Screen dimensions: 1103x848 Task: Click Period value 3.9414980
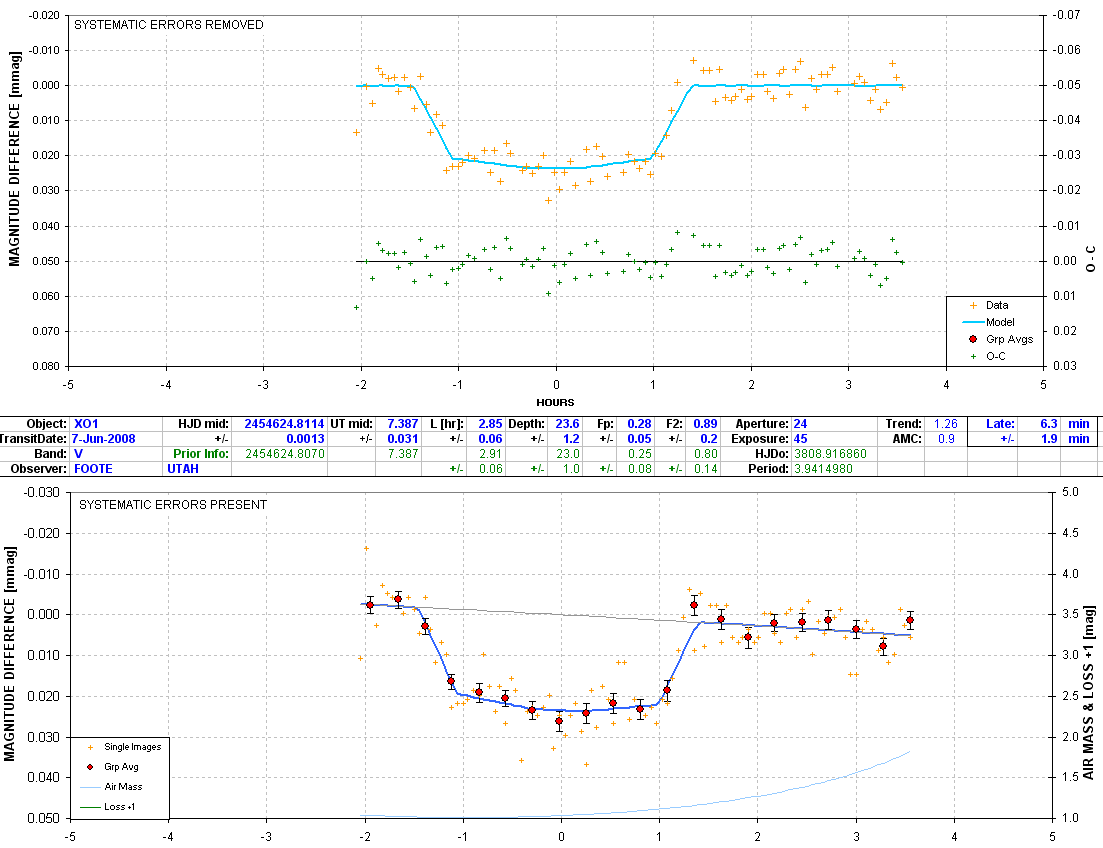[823, 469]
